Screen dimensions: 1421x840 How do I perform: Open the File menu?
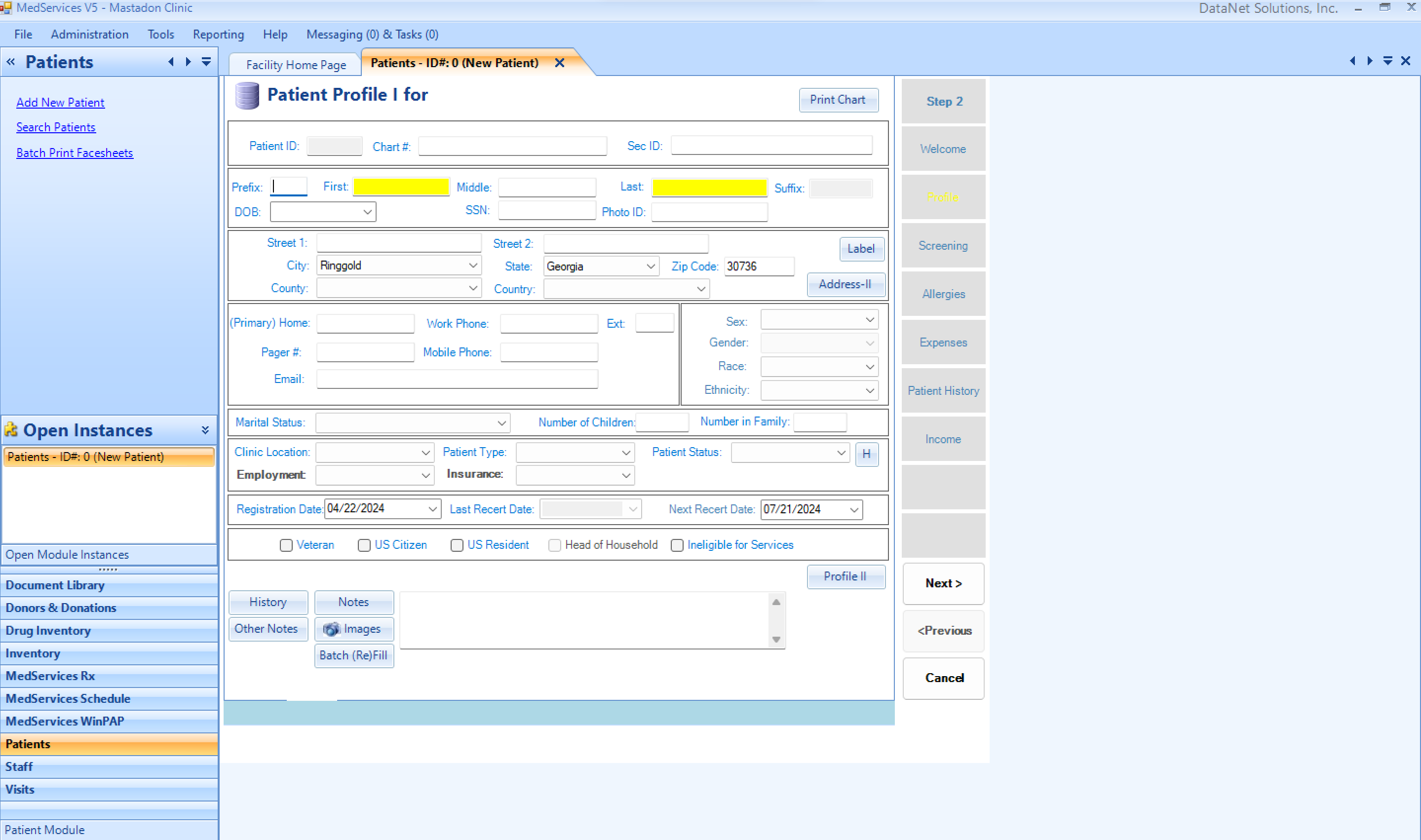click(x=23, y=35)
